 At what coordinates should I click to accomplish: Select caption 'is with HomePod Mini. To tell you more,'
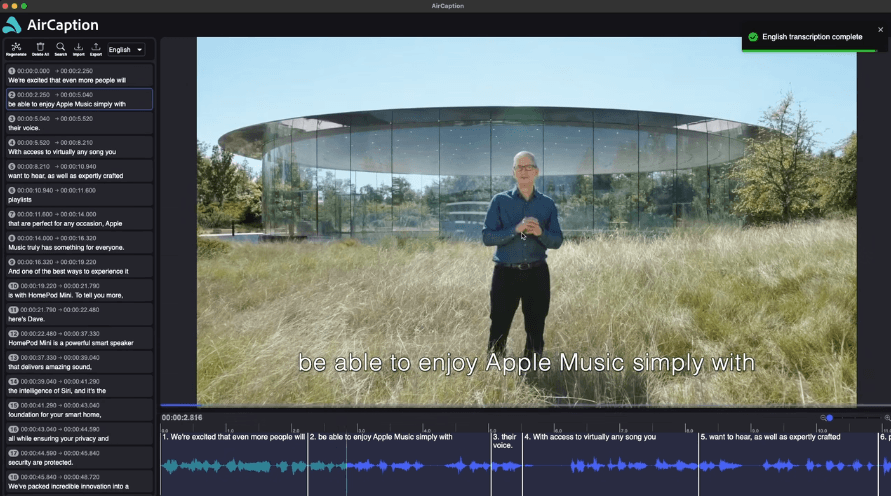point(80,290)
